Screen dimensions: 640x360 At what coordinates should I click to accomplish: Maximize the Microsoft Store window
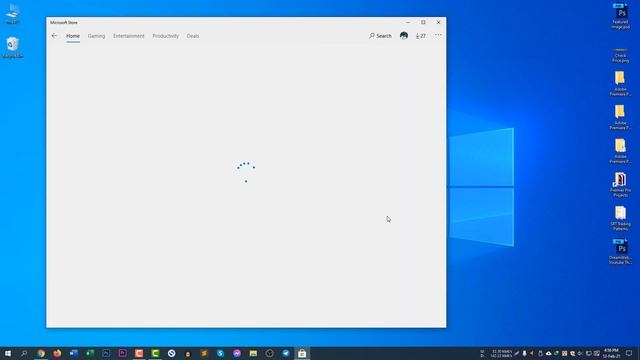click(423, 22)
